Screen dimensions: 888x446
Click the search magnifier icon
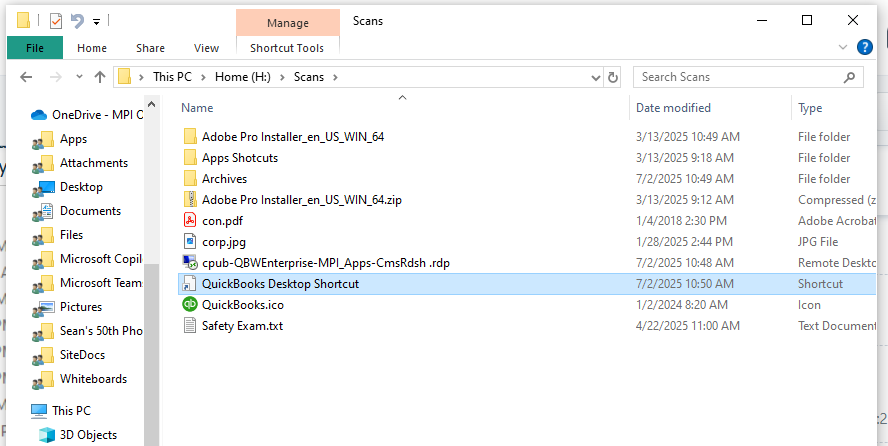(x=849, y=78)
